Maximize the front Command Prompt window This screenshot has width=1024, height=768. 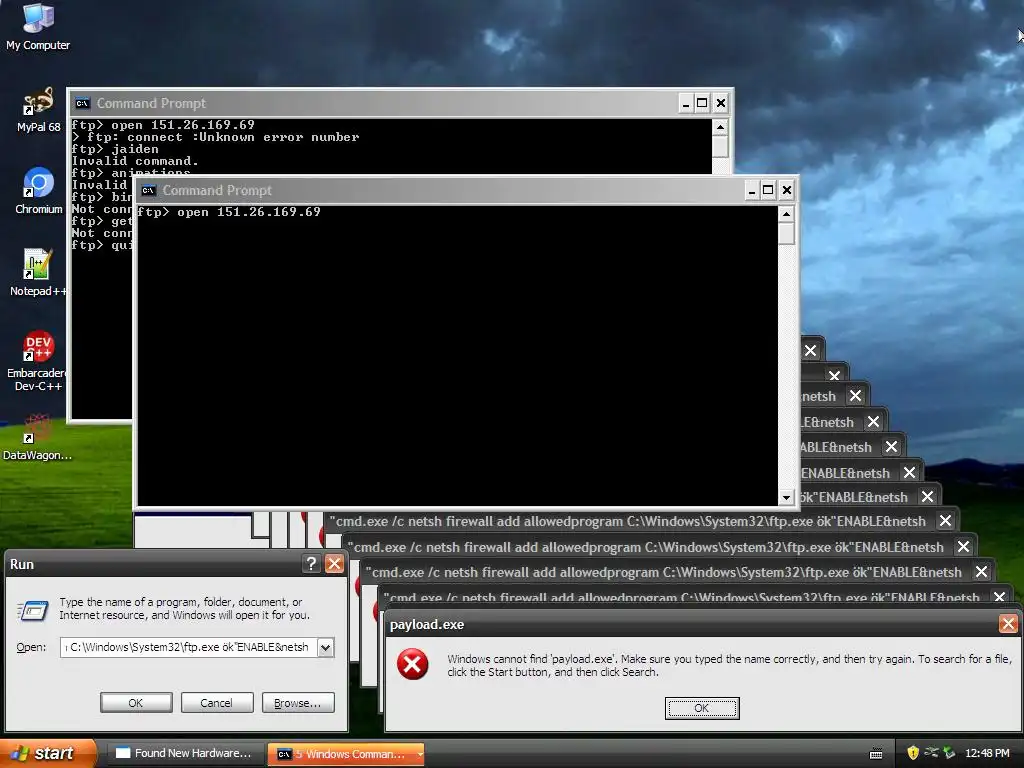click(x=769, y=190)
